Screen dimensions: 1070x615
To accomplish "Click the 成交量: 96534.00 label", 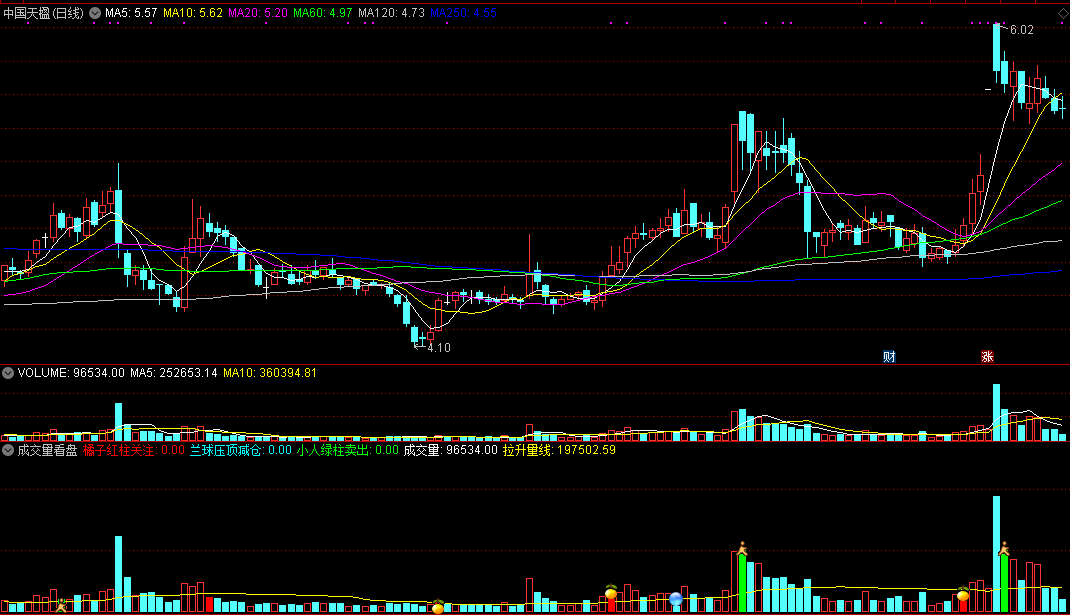I will (x=450, y=450).
